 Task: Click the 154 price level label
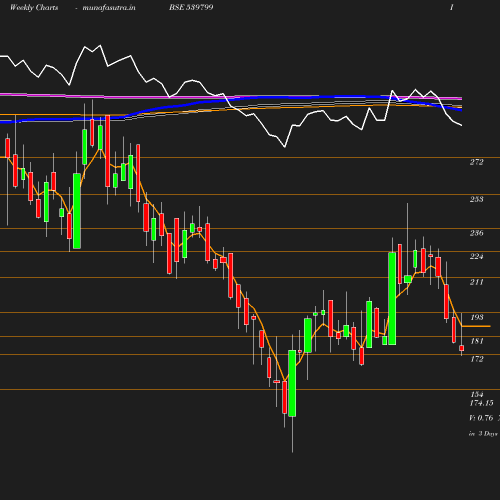[x=477, y=394]
